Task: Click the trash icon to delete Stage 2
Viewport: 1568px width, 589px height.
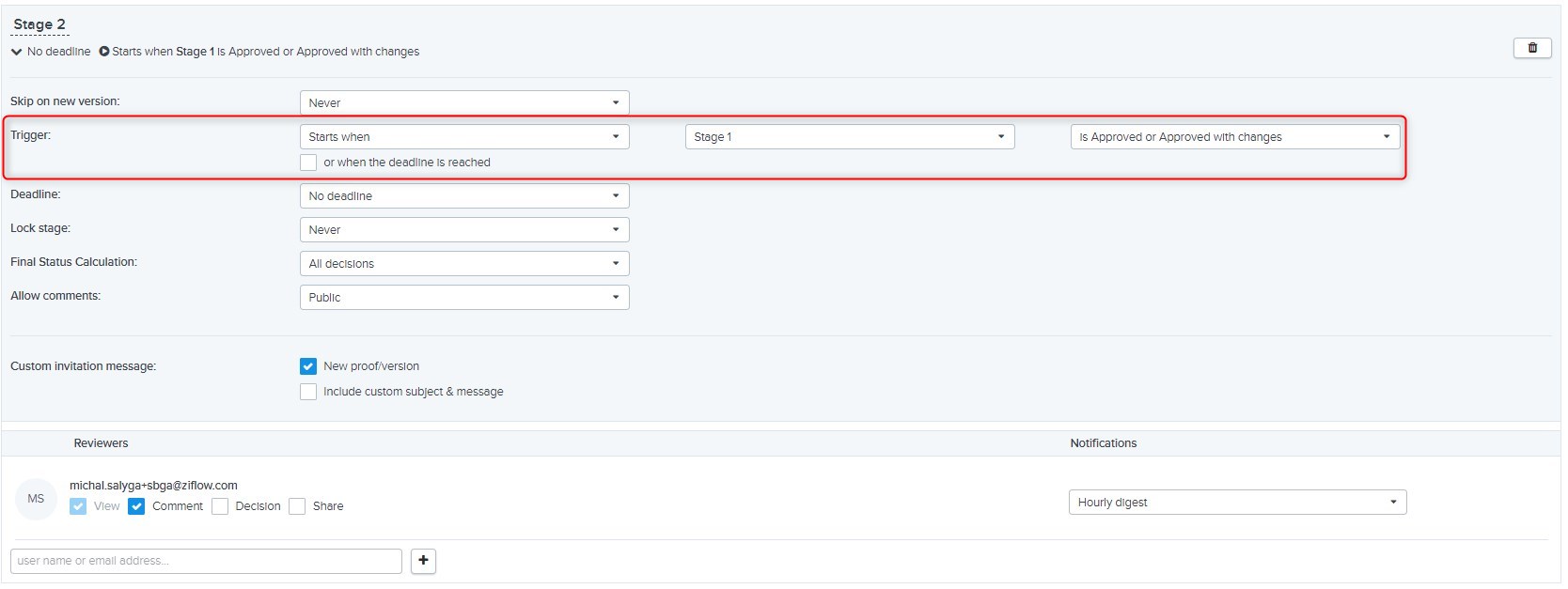Action: click(x=1531, y=48)
